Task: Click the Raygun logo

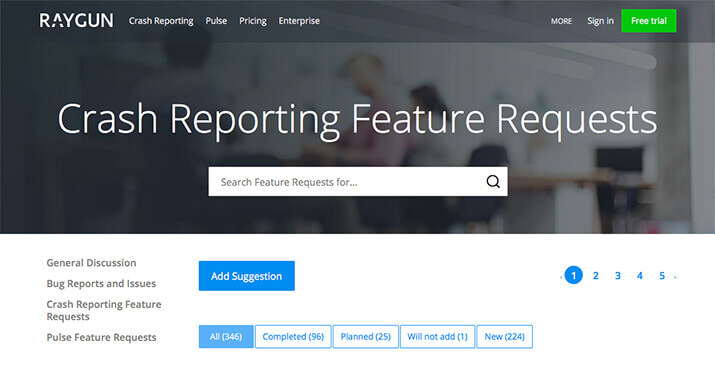Action: coord(76,21)
